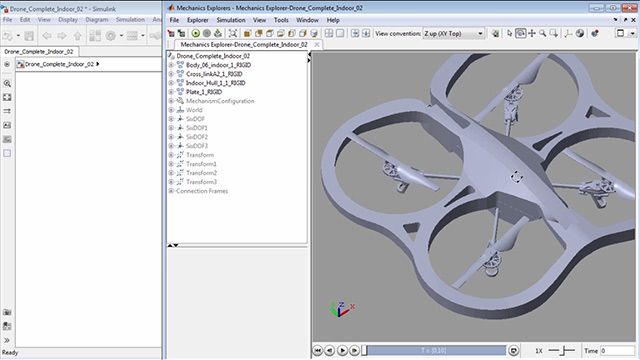640x360 pixels.
Task: Activate the Rotate view tool
Action: 520,33
